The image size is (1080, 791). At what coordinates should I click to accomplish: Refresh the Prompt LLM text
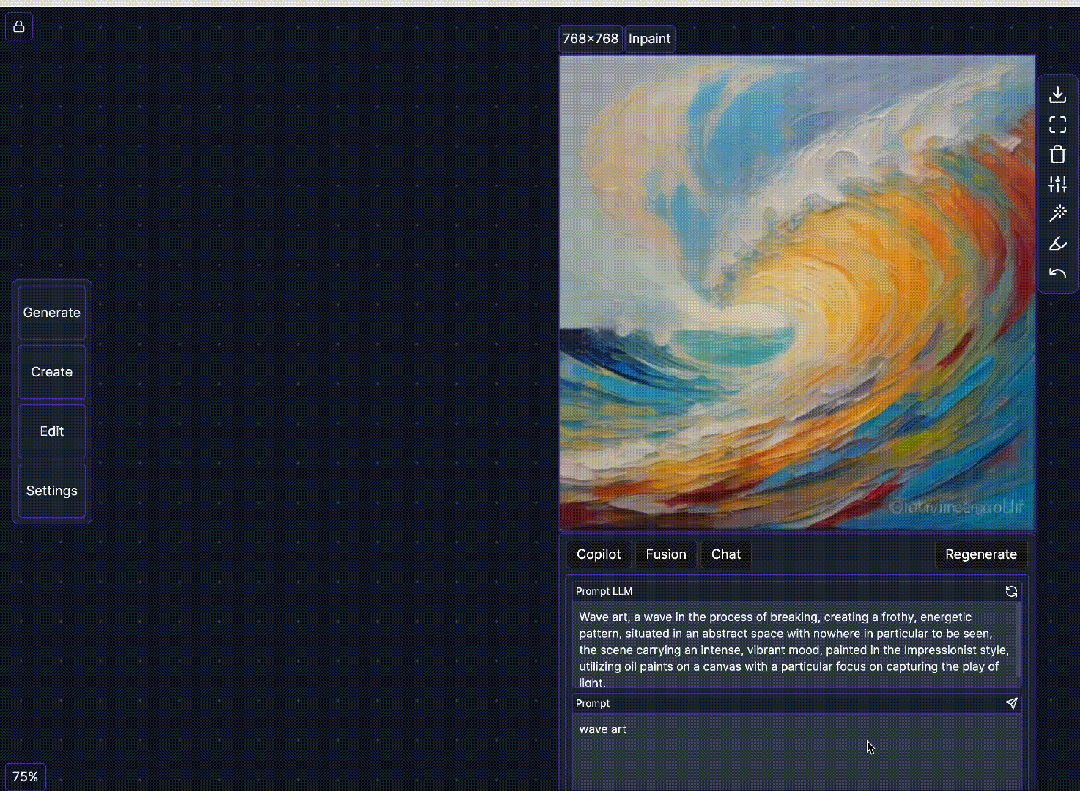coord(1011,591)
